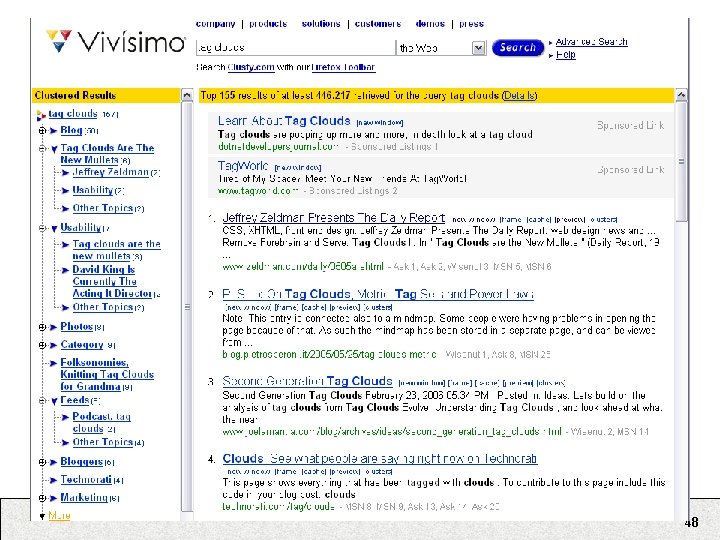Click the arrow icon beside Jeffrey Zeldman

coord(65,173)
